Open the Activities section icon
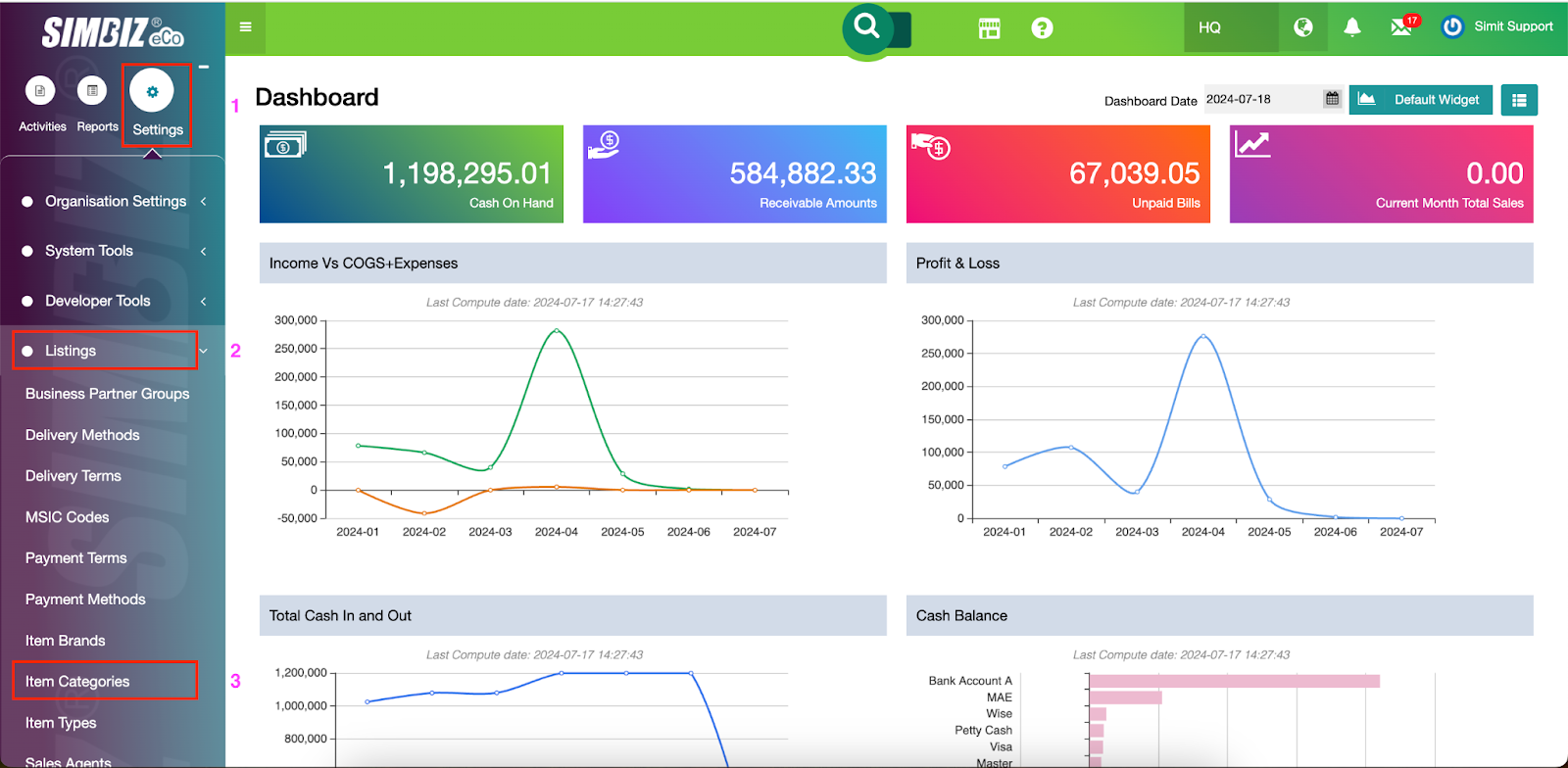The image size is (1568, 768). click(x=40, y=91)
